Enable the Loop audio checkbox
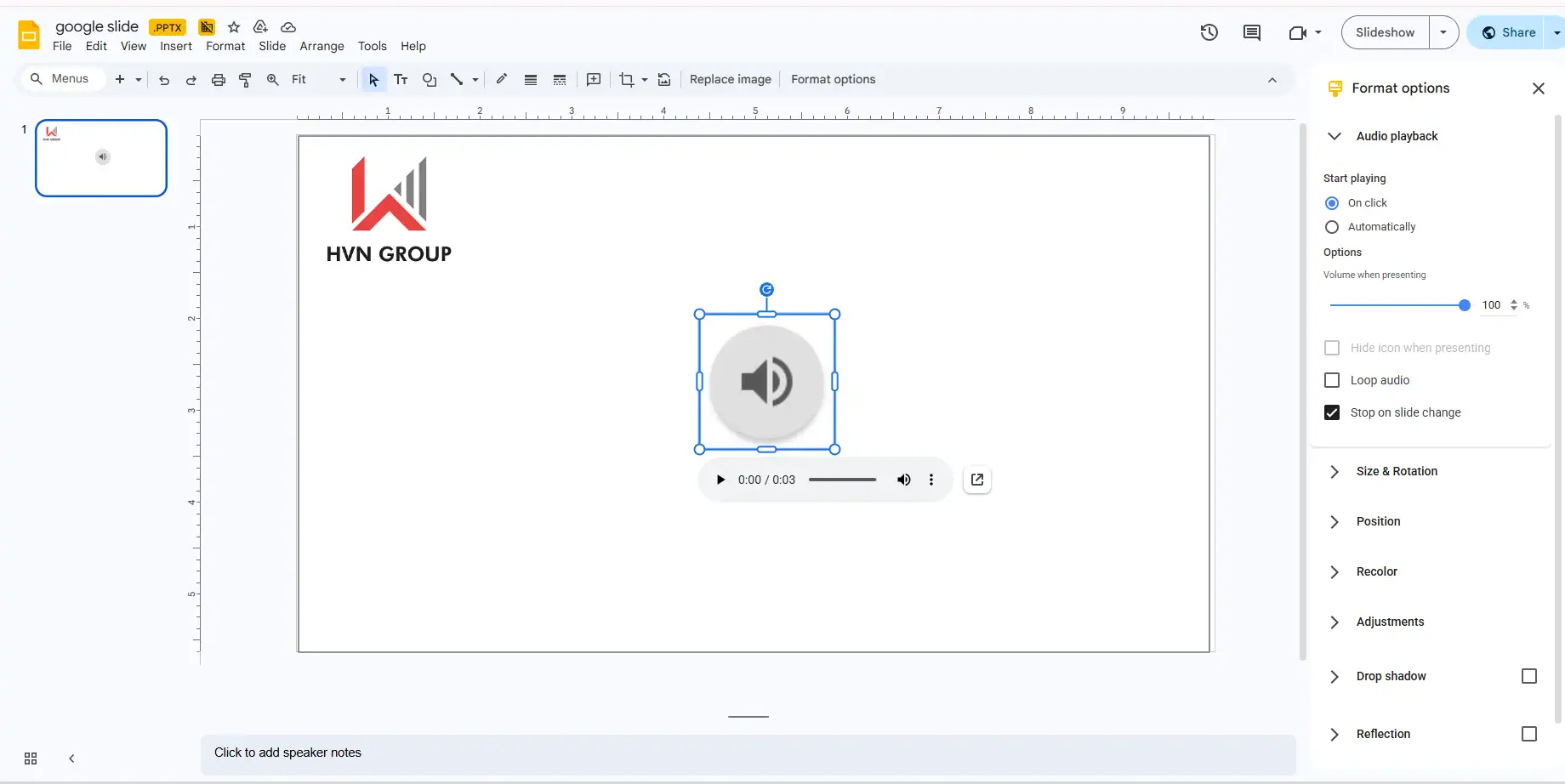Viewport: 1565px width, 784px height. 1332,380
